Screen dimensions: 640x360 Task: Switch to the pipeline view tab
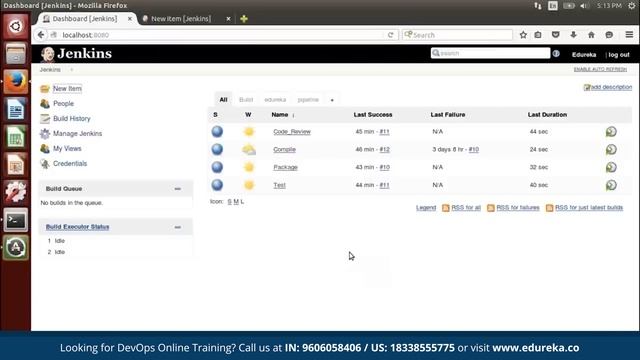coord(308,100)
